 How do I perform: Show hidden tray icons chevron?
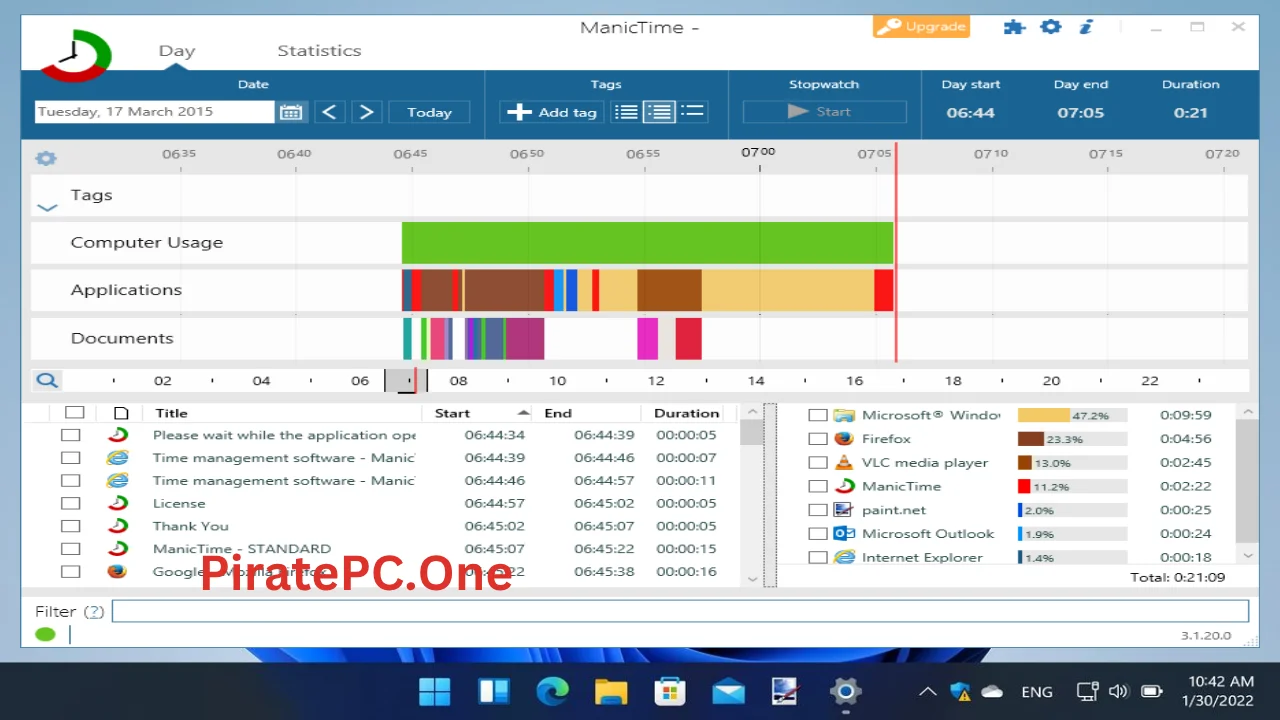[x=927, y=691]
